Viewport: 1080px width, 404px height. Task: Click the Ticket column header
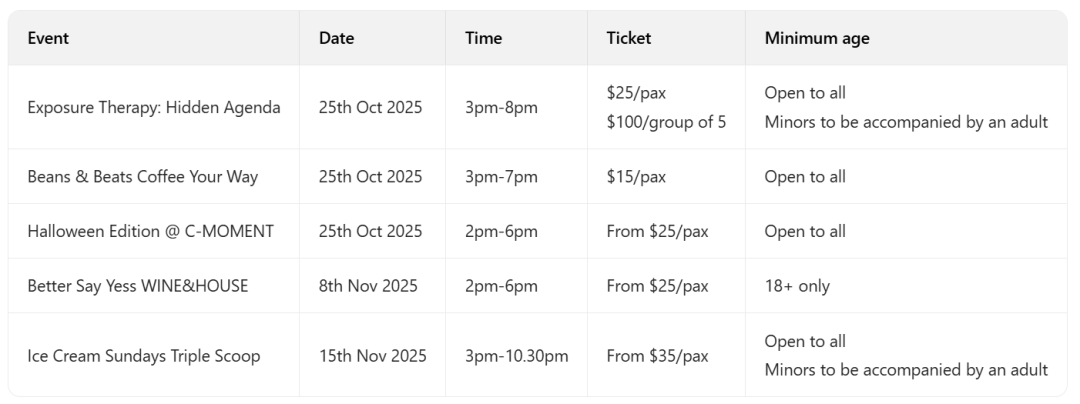pos(628,39)
